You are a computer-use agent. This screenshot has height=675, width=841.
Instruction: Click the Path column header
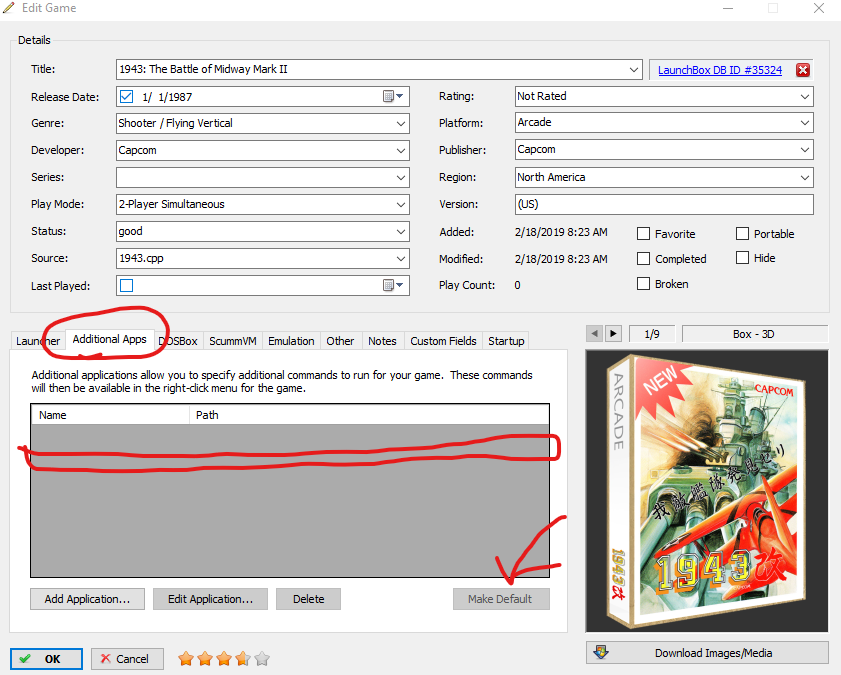[x=369, y=415]
